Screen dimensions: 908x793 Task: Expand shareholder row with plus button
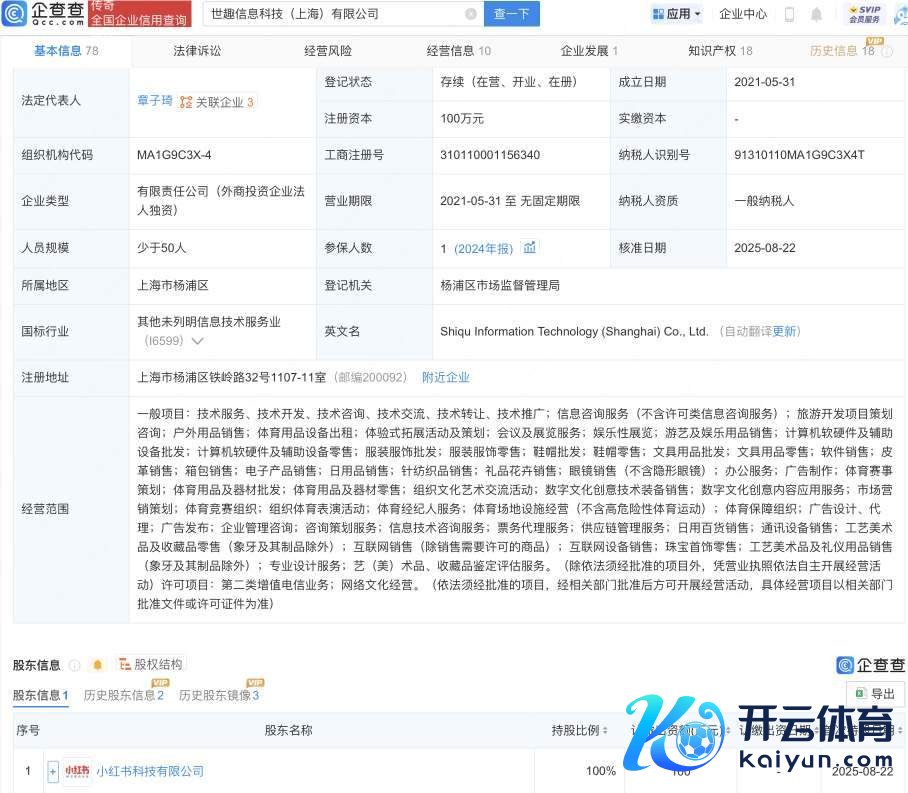pyautogui.click(x=53, y=771)
